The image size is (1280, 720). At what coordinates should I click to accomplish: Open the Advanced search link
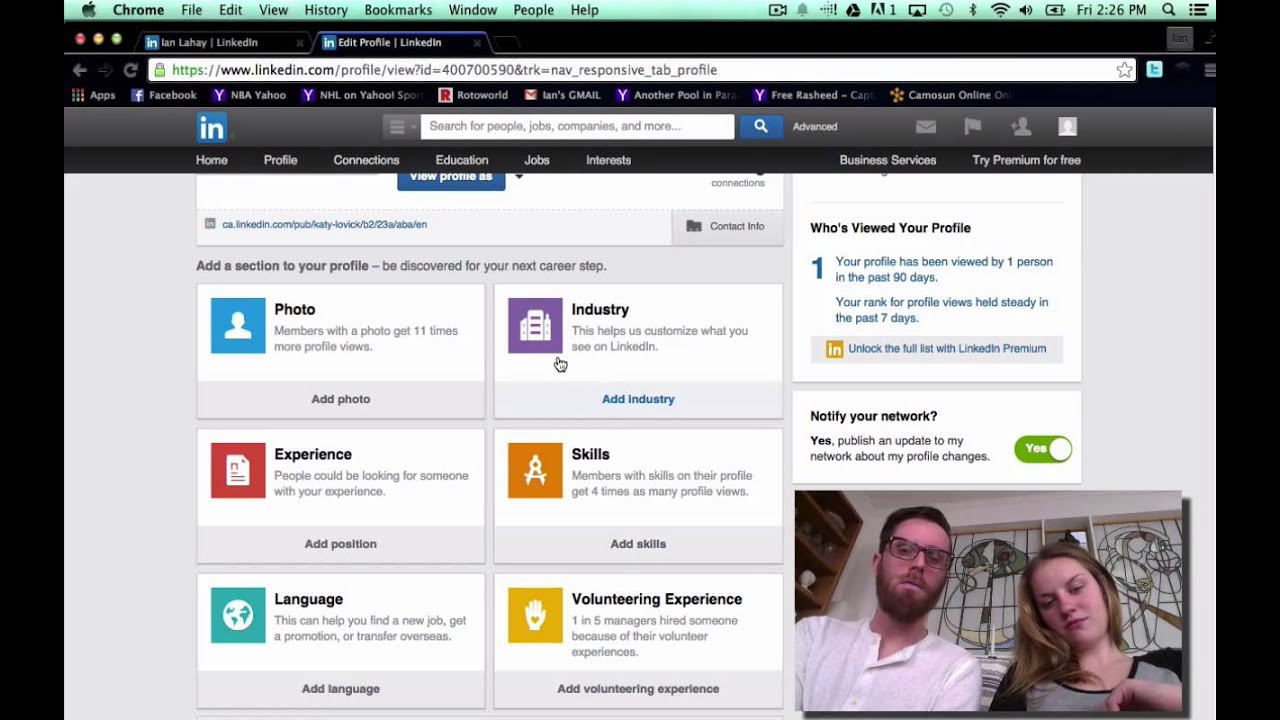tap(815, 127)
